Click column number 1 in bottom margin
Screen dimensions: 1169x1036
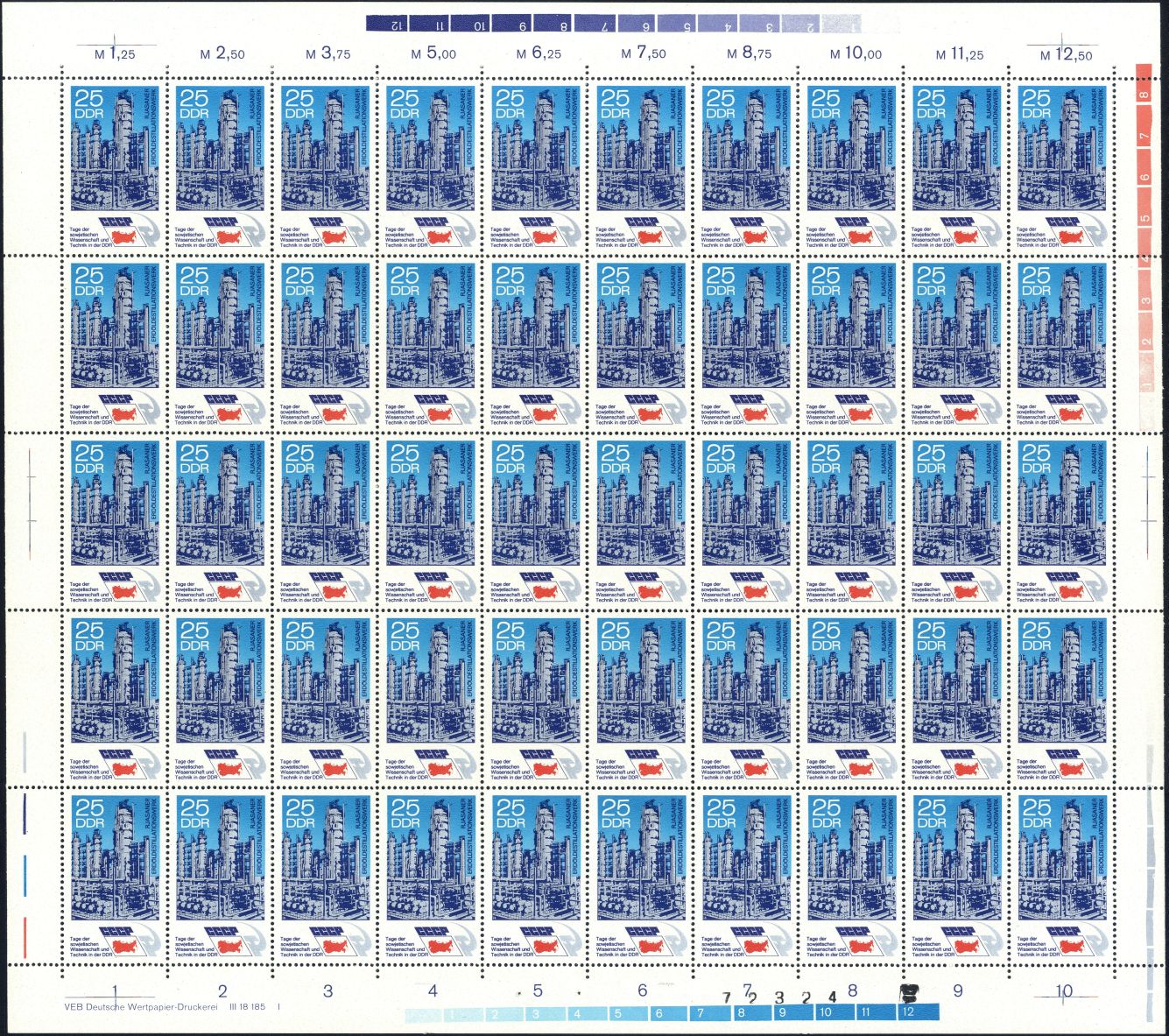pyautogui.click(x=116, y=991)
